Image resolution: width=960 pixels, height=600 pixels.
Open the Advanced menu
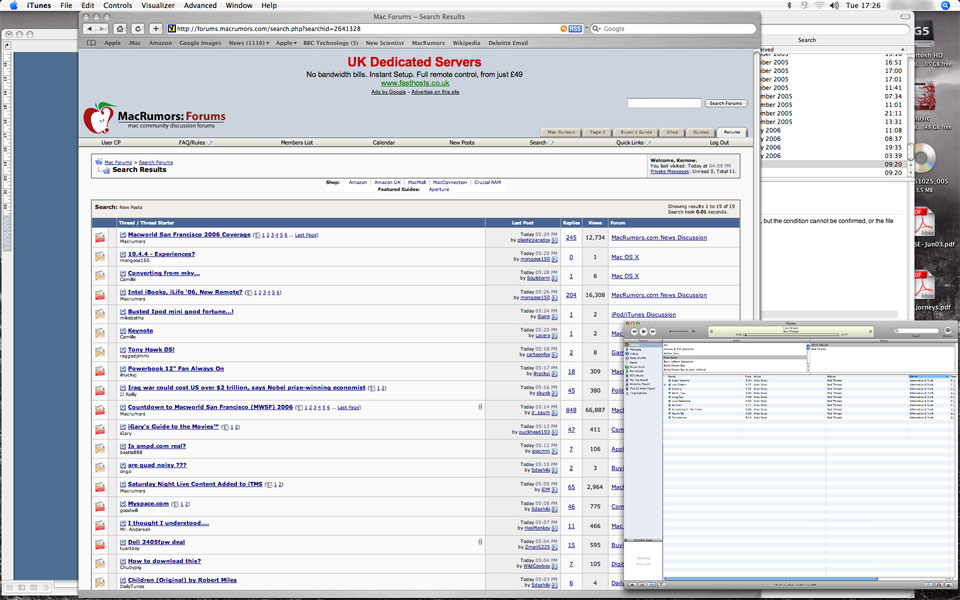click(x=200, y=6)
